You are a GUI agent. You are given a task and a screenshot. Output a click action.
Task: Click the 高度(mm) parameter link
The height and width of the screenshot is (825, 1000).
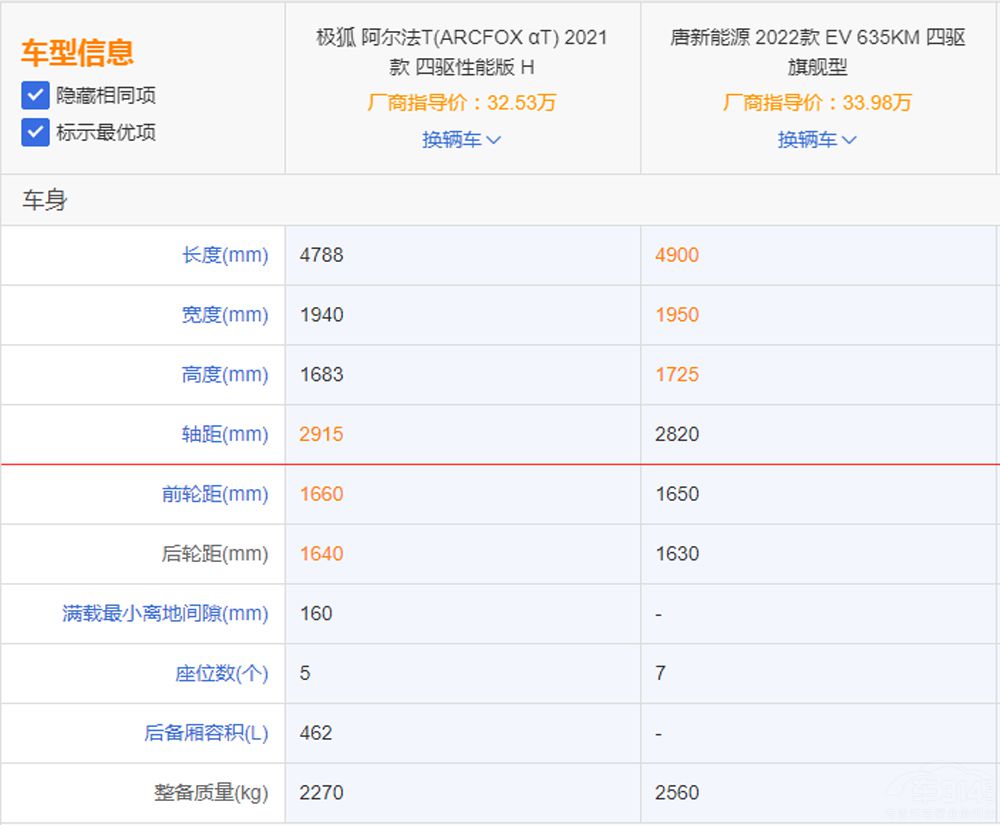point(225,375)
